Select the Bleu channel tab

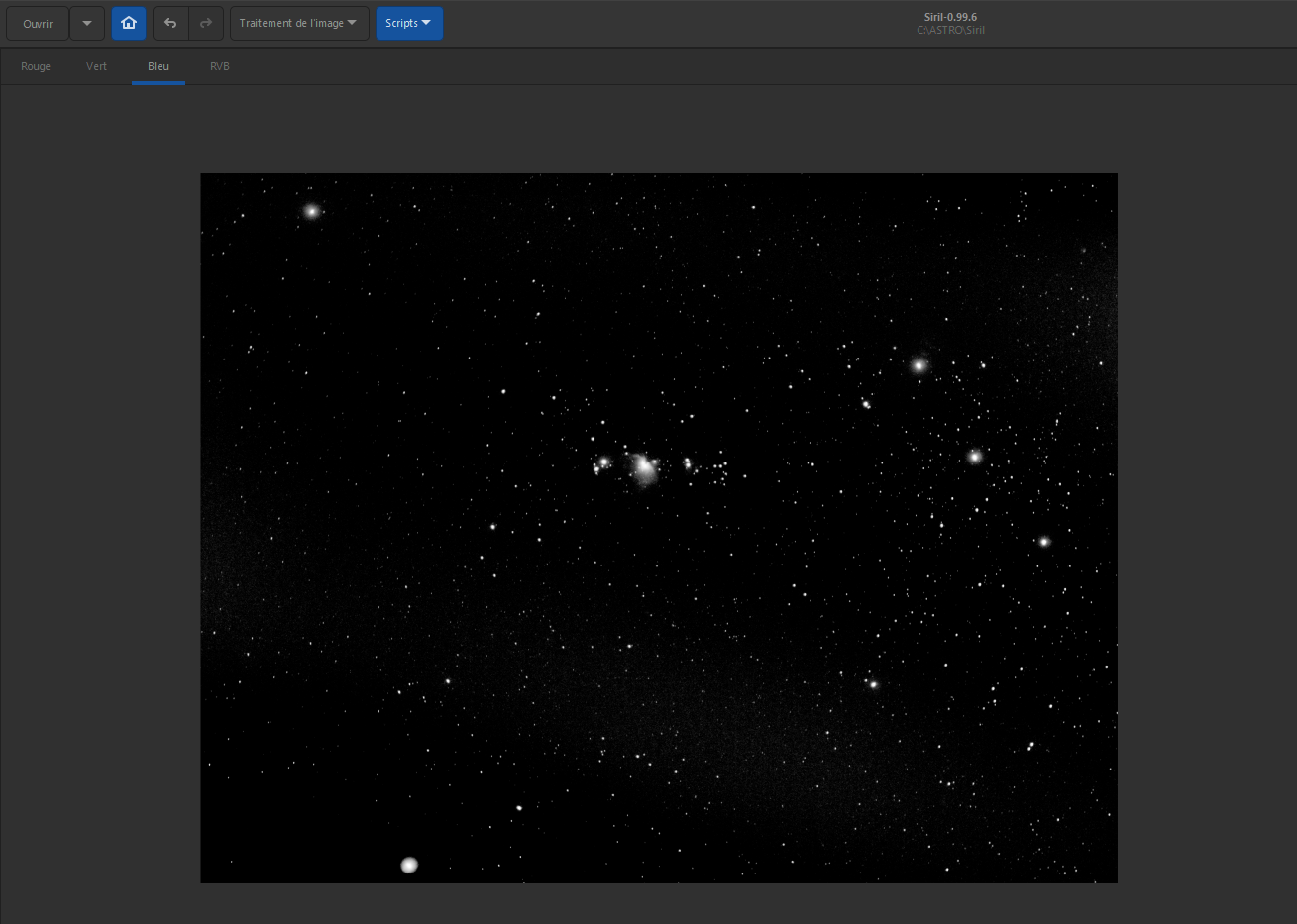159,66
